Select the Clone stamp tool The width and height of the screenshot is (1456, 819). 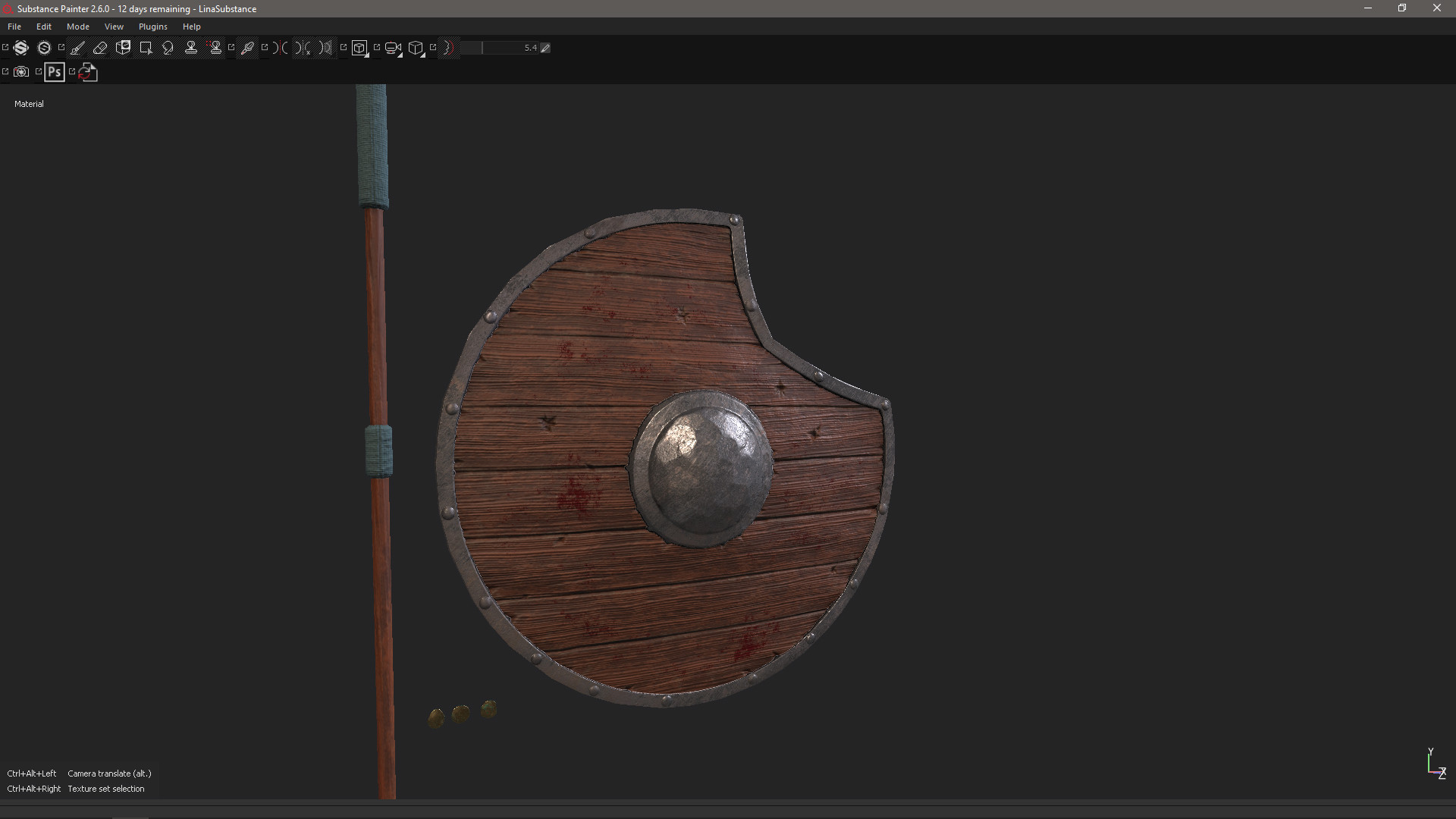[191, 48]
